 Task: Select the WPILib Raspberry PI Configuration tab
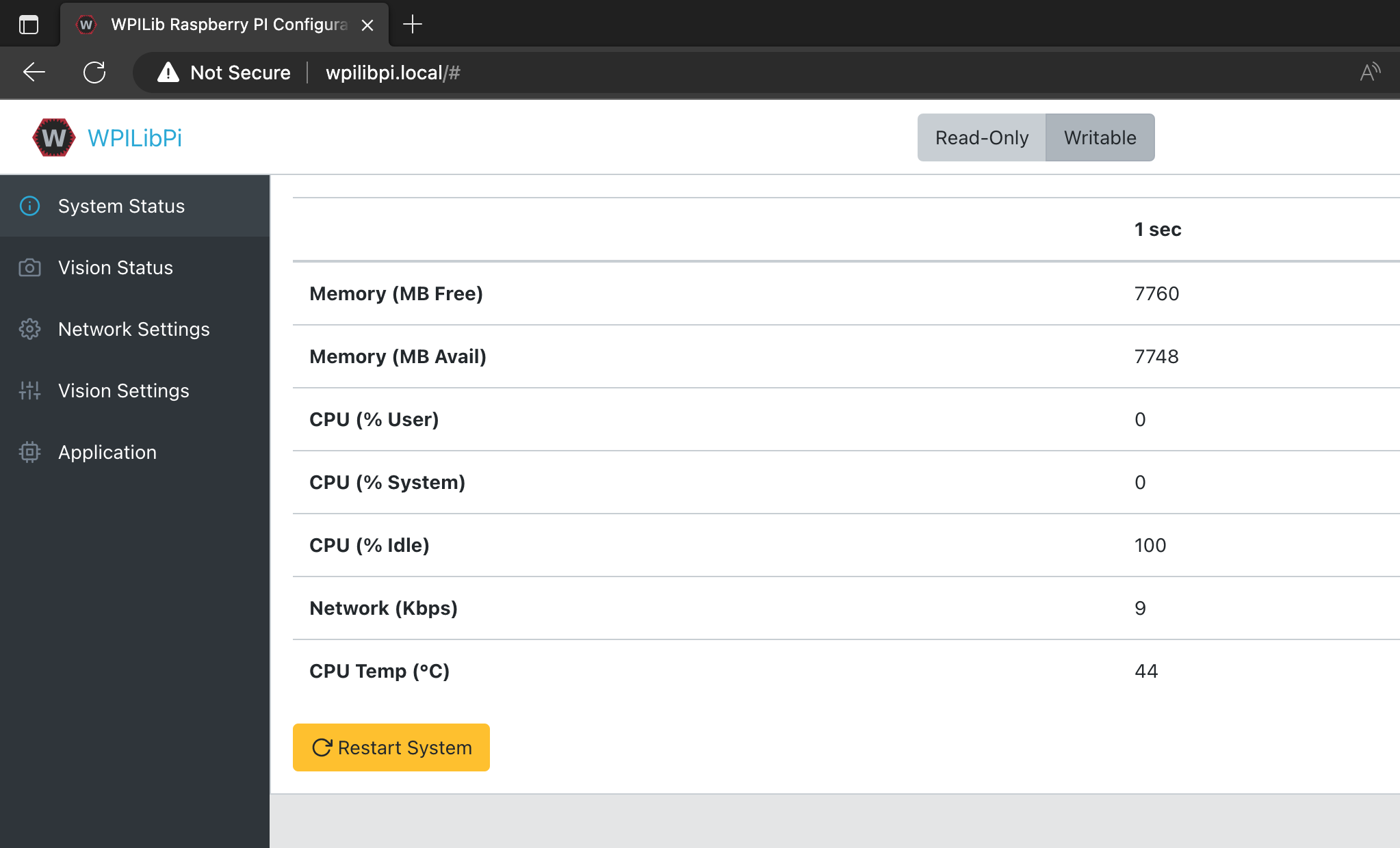coord(226,24)
